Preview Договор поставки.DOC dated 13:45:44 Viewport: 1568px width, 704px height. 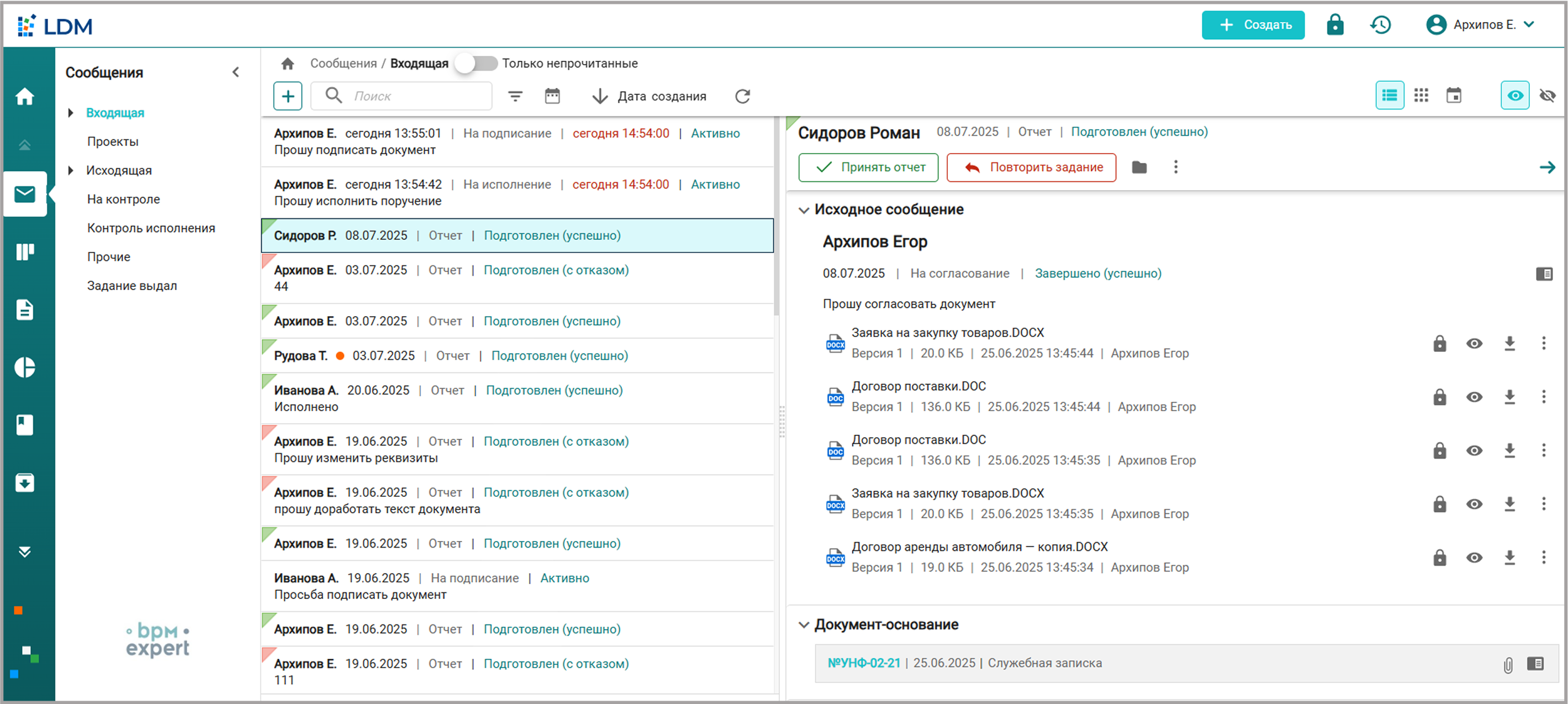coord(1474,396)
